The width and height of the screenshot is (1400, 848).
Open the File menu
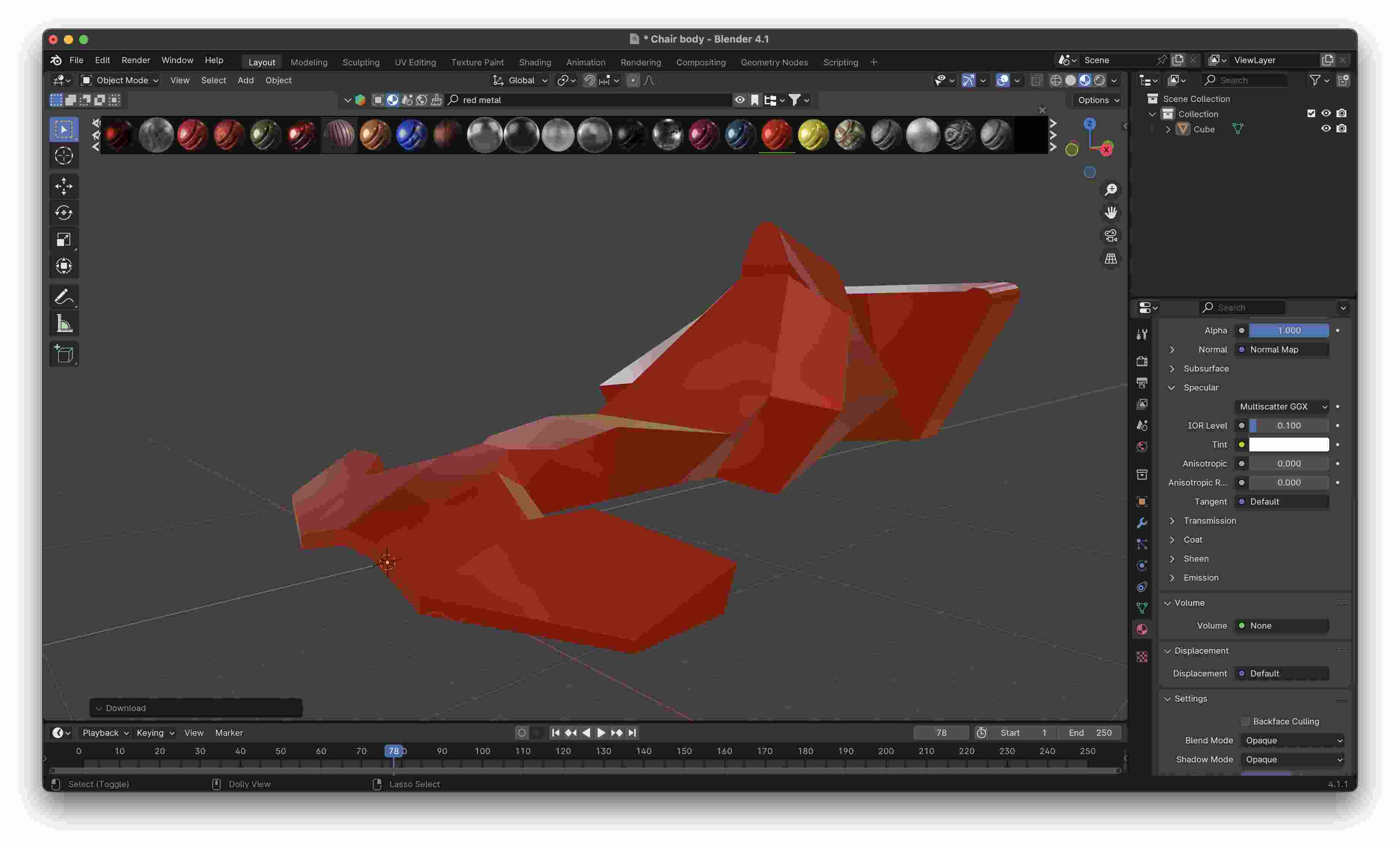pos(76,60)
